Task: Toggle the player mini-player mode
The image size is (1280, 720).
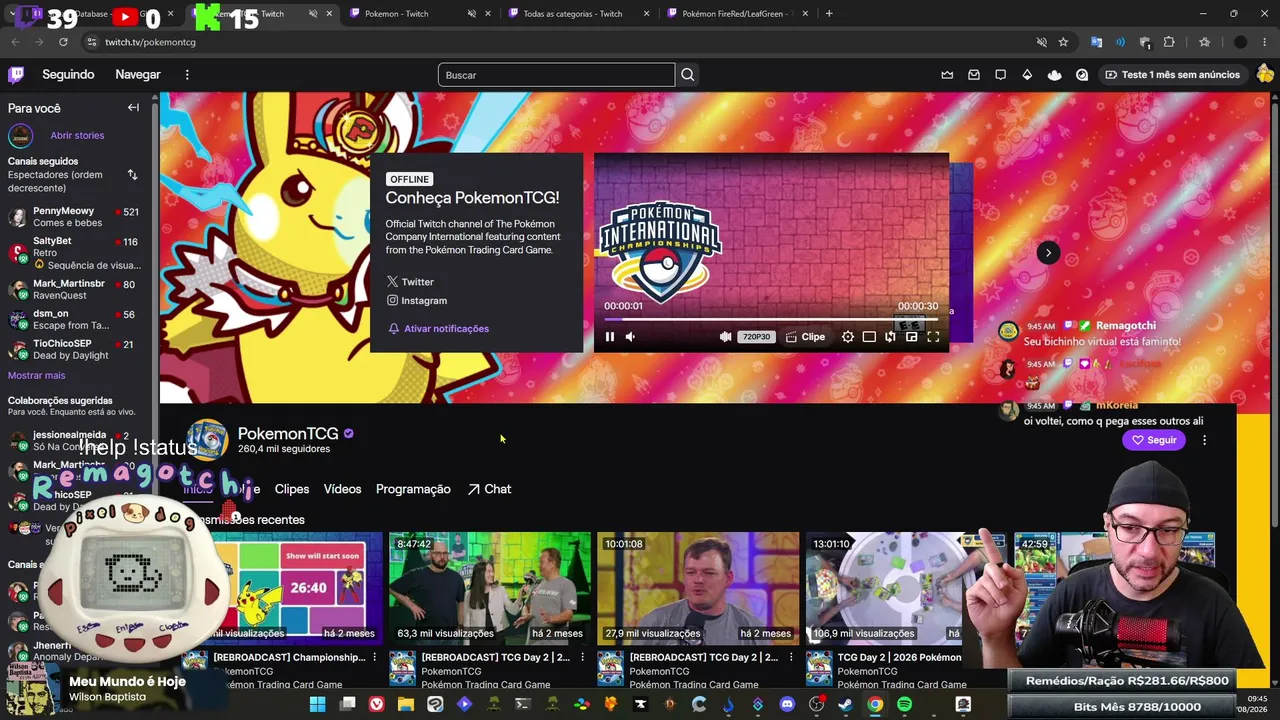Action: pyautogui.click(x=911, y=337)
